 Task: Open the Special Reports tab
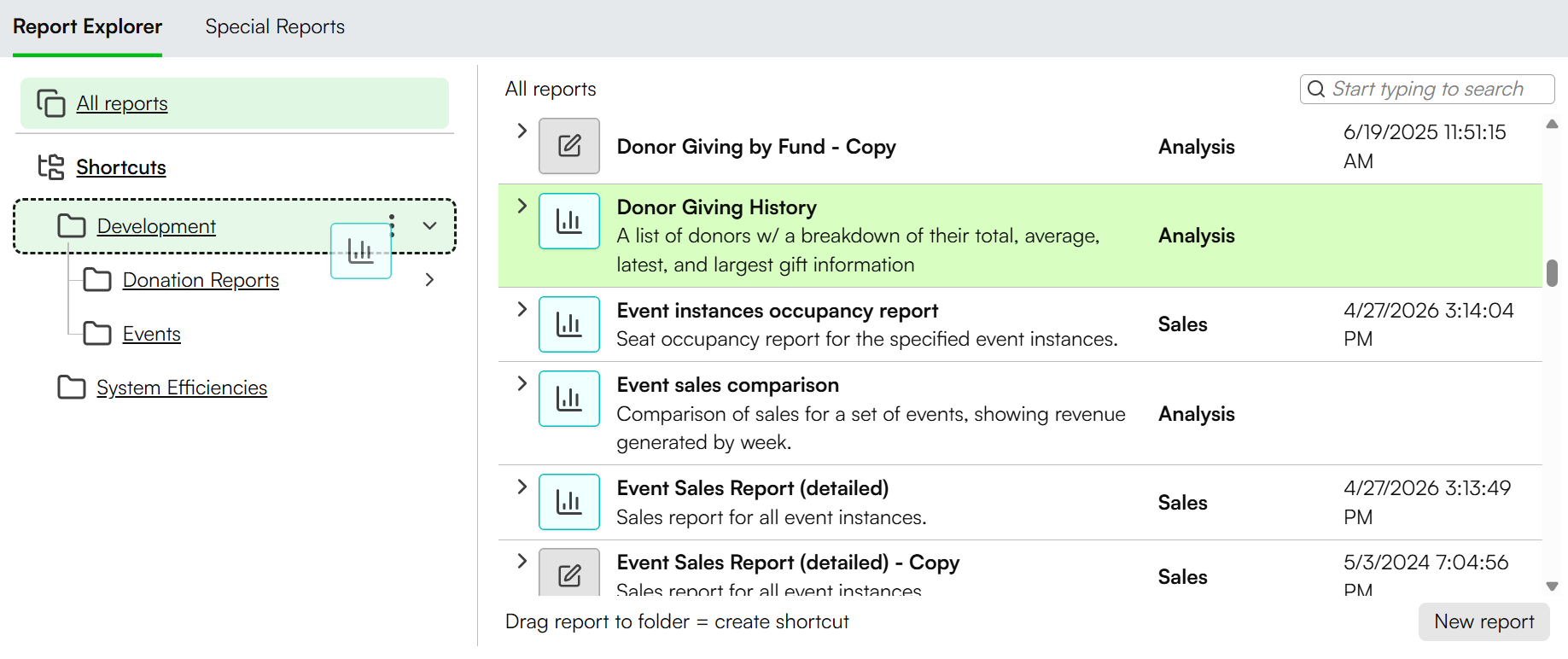click(275, 26)
